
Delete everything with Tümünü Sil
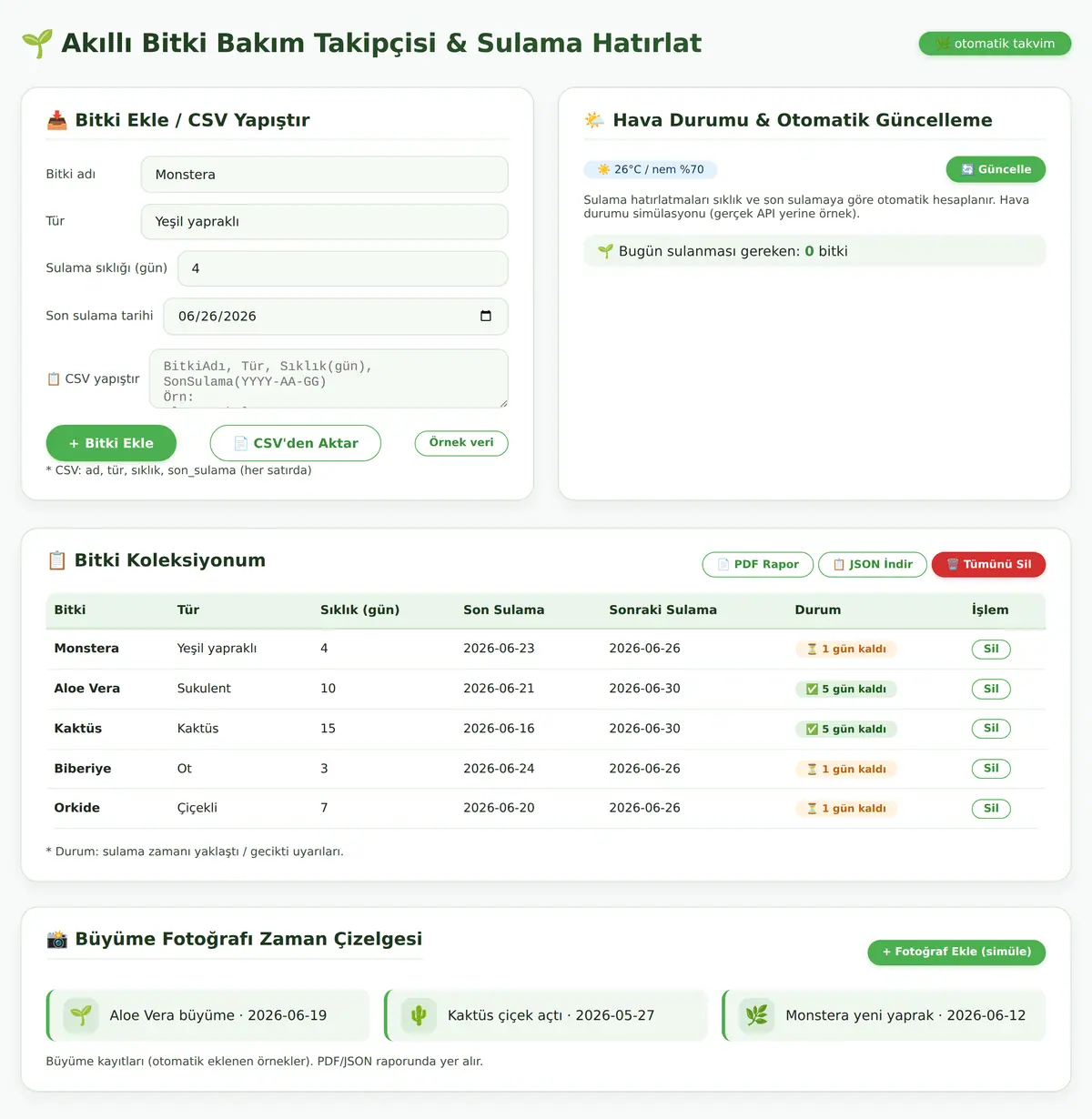(x=988, y=564)
